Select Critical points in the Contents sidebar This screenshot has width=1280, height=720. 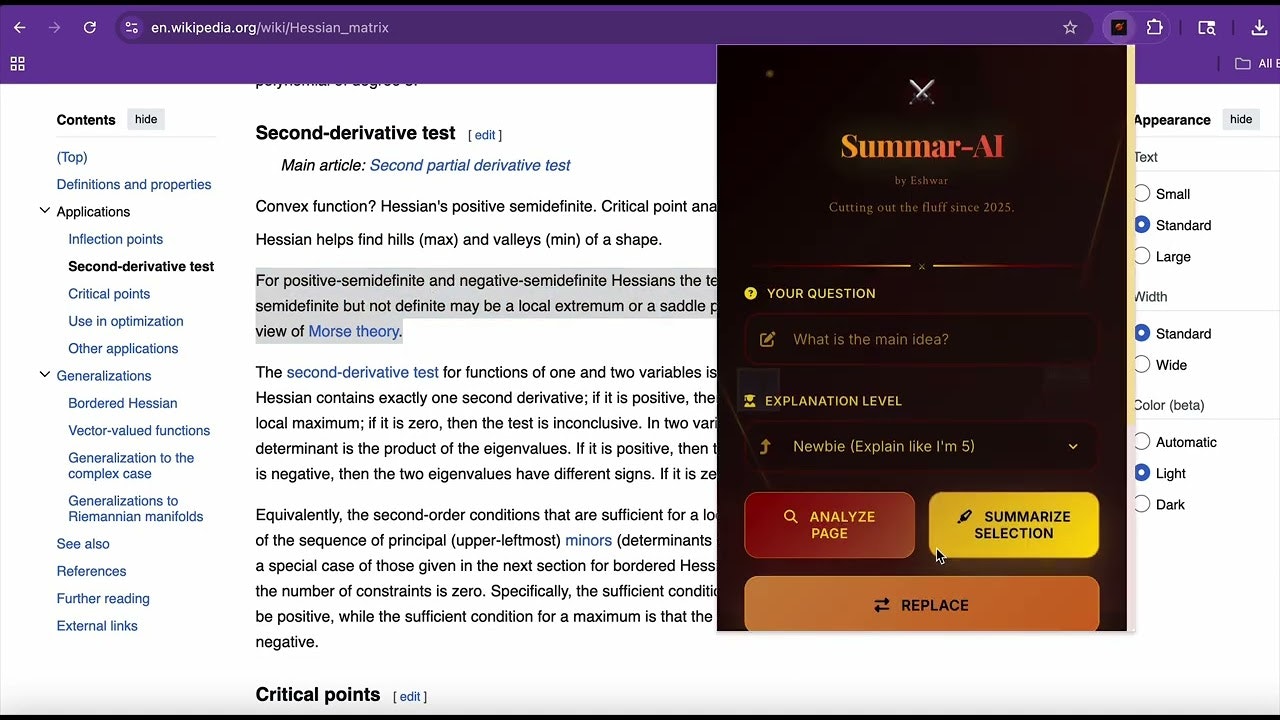(x=109, y=293)
